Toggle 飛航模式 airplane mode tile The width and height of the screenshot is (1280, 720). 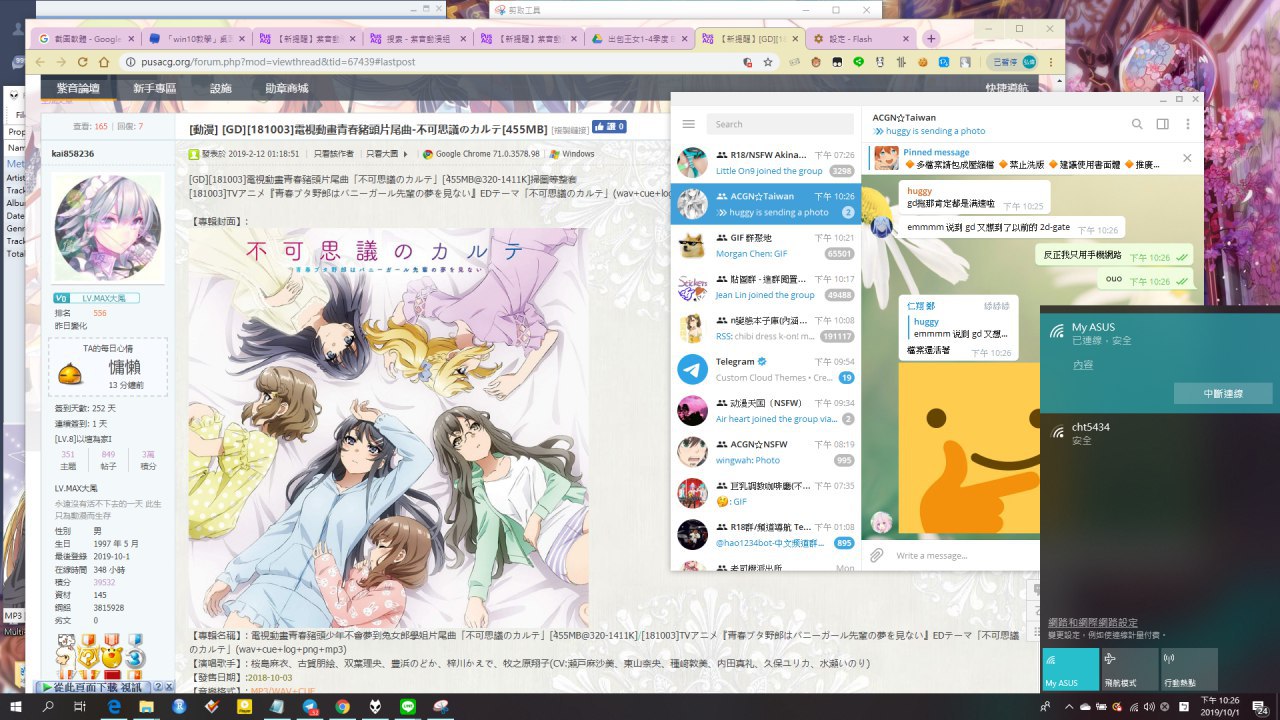click(1130, 669)
